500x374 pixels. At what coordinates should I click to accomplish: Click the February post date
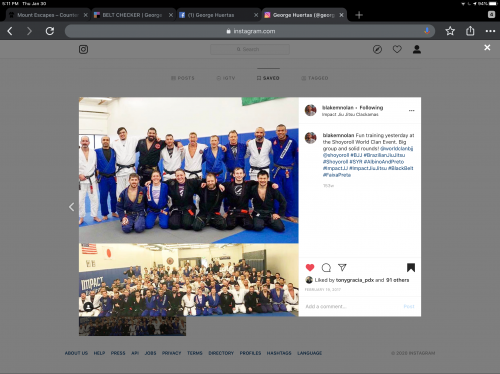click(x=323, y=290)
